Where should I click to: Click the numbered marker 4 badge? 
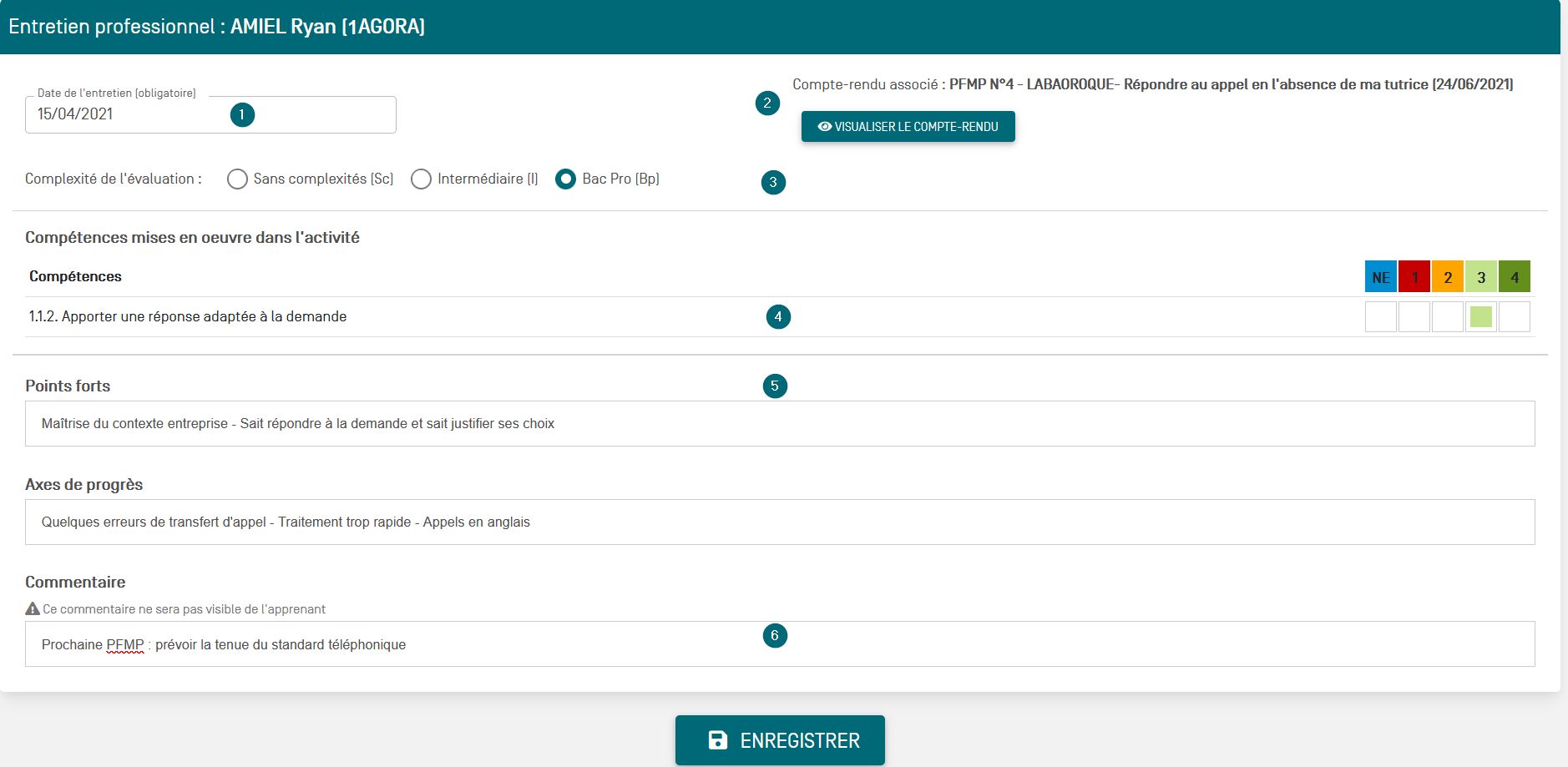778,317
